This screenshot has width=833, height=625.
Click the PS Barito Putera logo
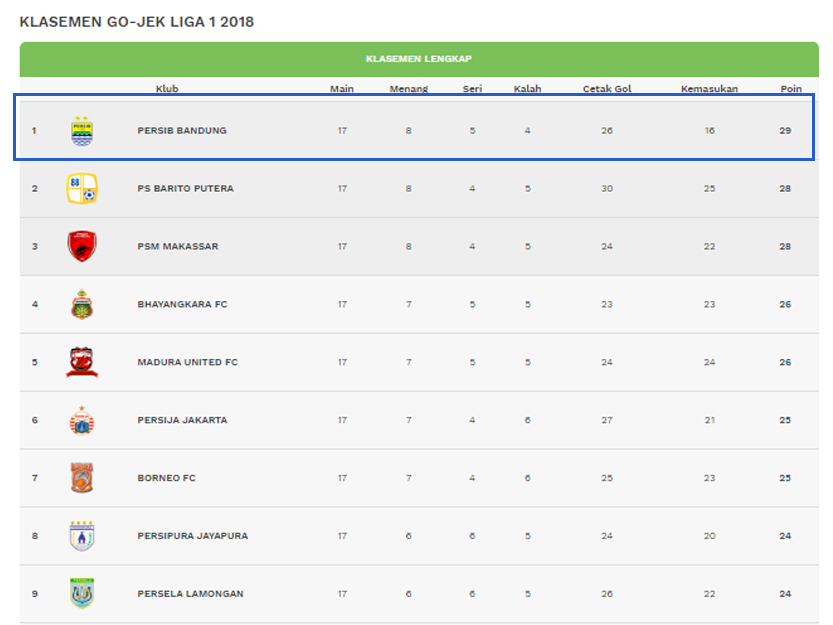[84, 188]
